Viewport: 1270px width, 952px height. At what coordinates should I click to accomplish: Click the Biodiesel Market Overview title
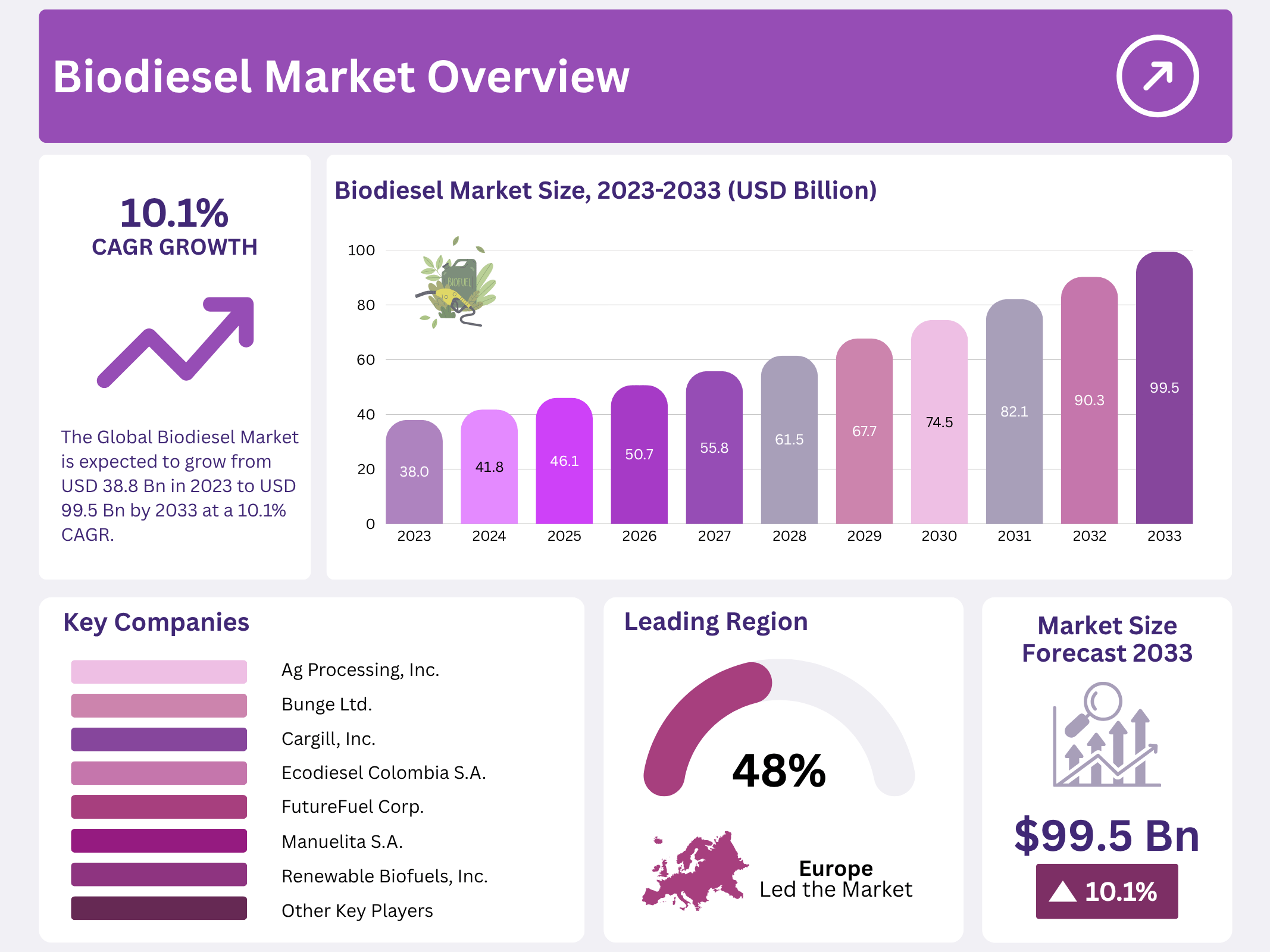tap(341, 77)
